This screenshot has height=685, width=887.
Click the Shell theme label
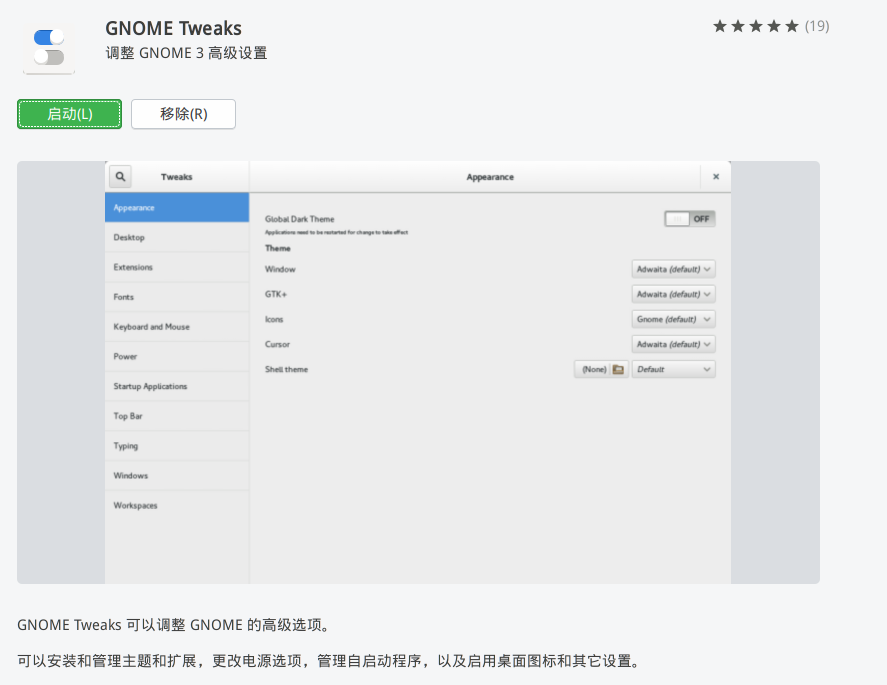286,369
